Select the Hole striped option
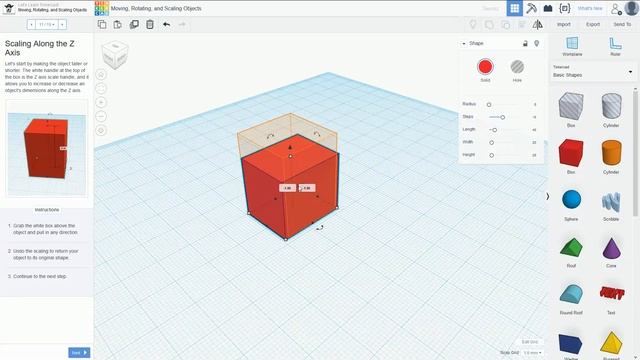The height and width of the screenshot is (360, 640). click(x=517, y=67)
